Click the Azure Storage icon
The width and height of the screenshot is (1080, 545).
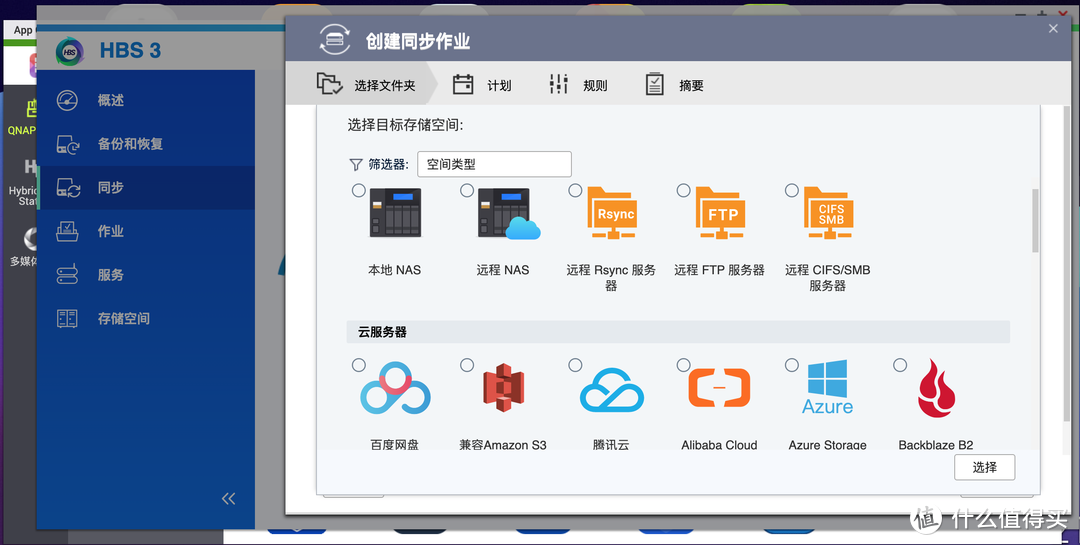(x=828, y=387)
